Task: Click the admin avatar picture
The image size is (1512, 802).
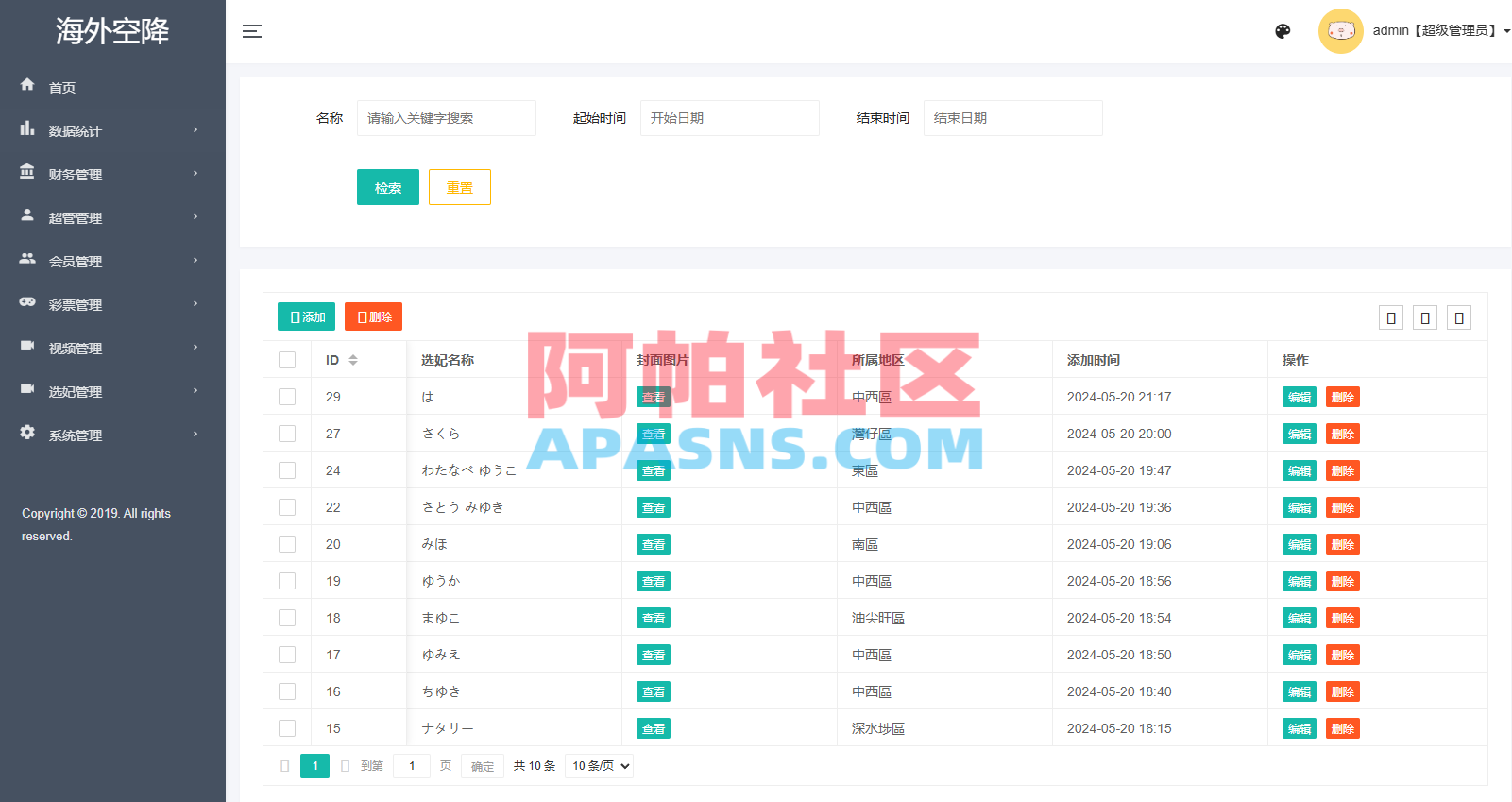Action: tap(1341, 31)
